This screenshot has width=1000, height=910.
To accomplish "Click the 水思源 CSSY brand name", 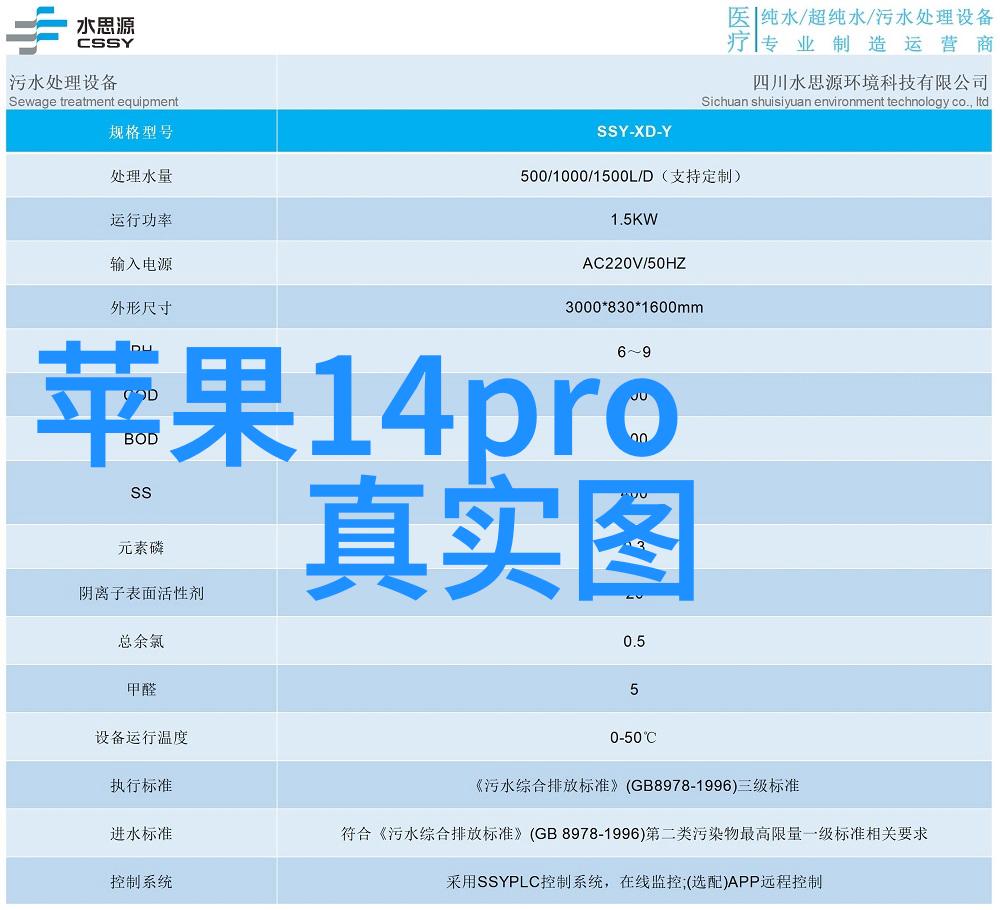I will tap(105, 33).
